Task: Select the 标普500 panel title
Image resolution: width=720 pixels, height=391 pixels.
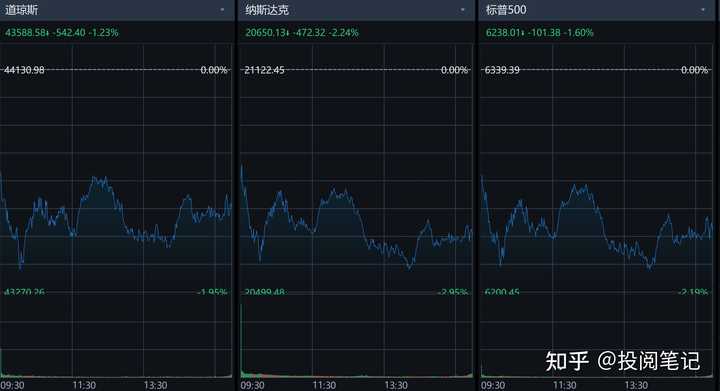Action: (x=506, y=10)
